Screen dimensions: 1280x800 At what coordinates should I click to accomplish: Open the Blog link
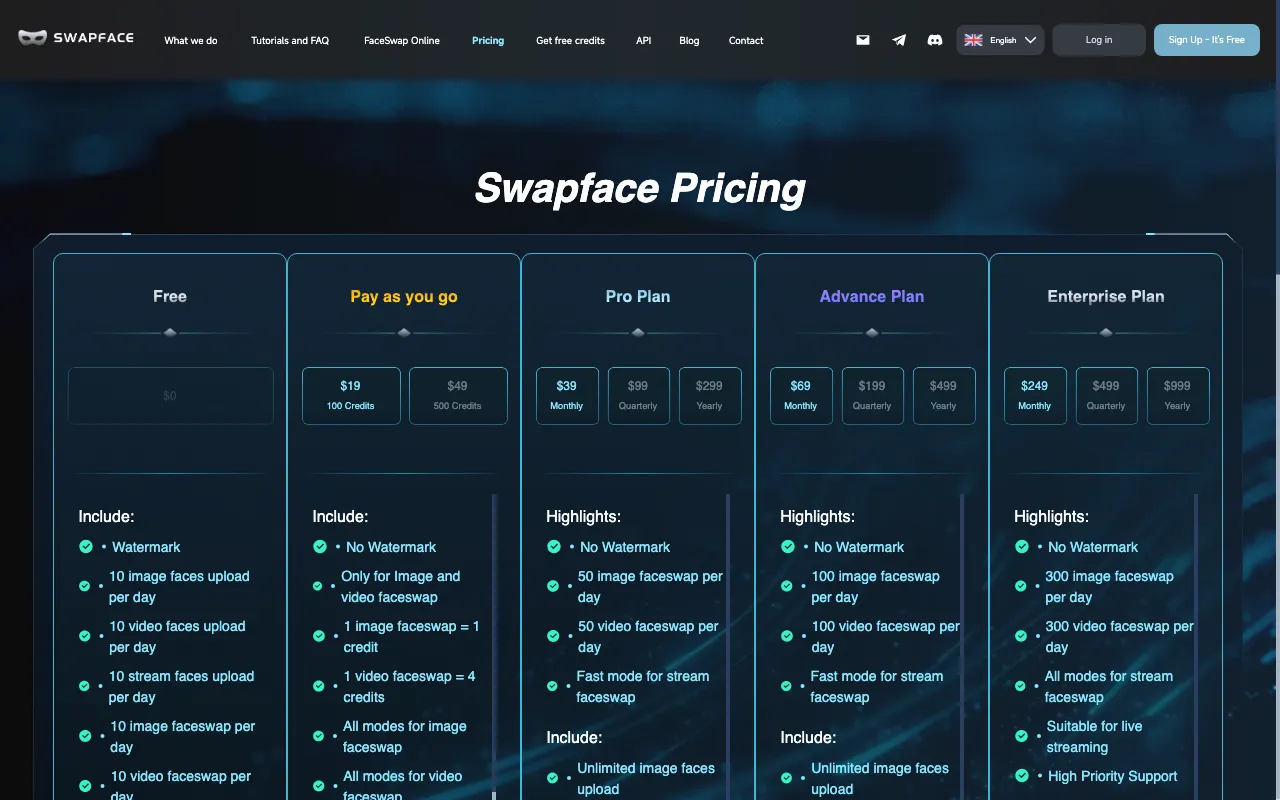[689, 41]
